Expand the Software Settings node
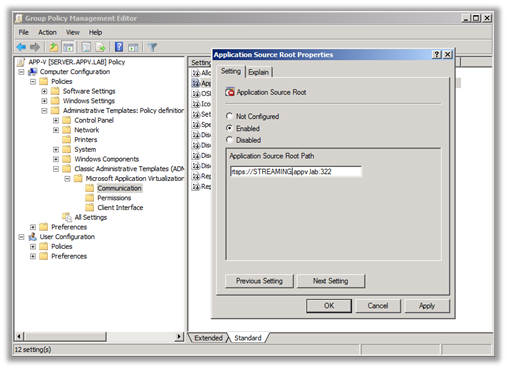The image size is (507, 369). pyautogui.click(x=44, y=91)
